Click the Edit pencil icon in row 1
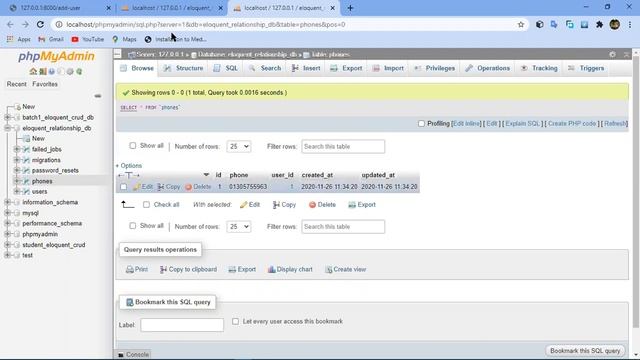This screenshot has width=640, height=360. (137, 187)
